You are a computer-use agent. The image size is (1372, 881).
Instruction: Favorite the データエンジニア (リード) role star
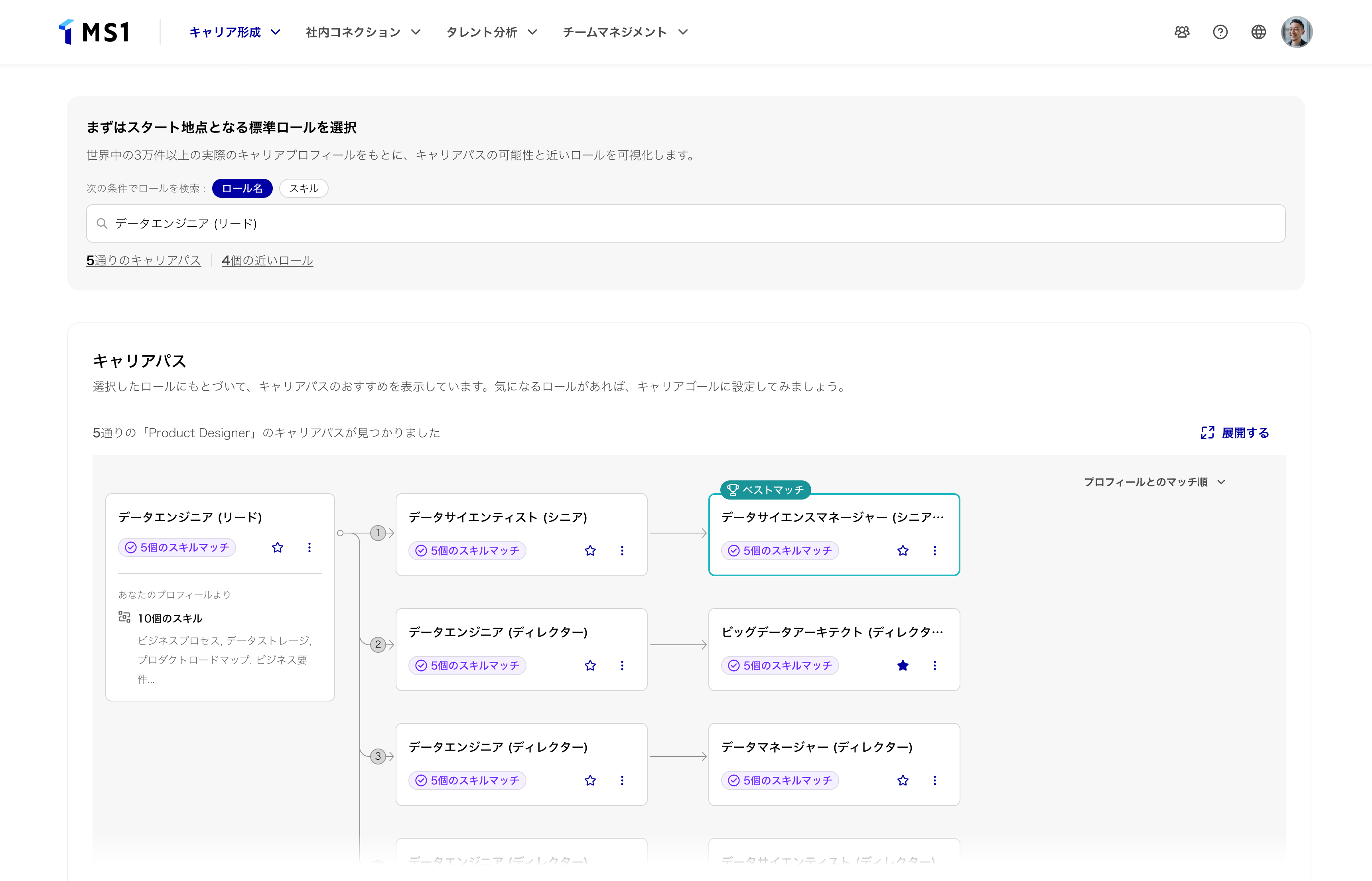[x=277, y=547]
